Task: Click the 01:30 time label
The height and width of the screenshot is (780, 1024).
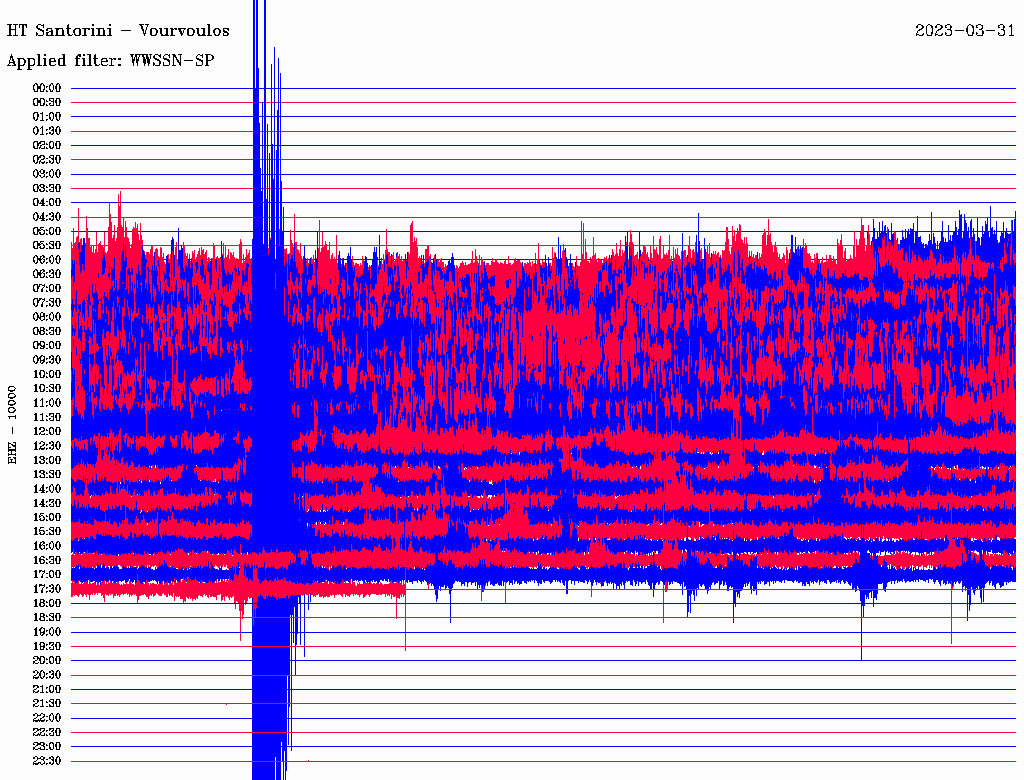Action: pos(47,131)
